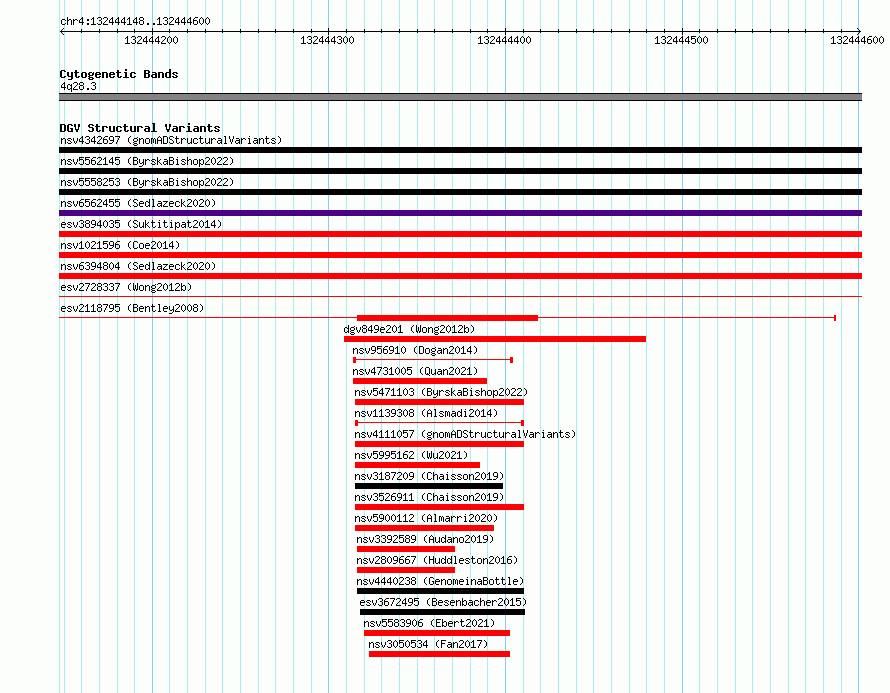Image resolution: width=890 pixels, height=693 pixels.
Task: Click the red esv3894035 variant bar
Action: point(460,234)
